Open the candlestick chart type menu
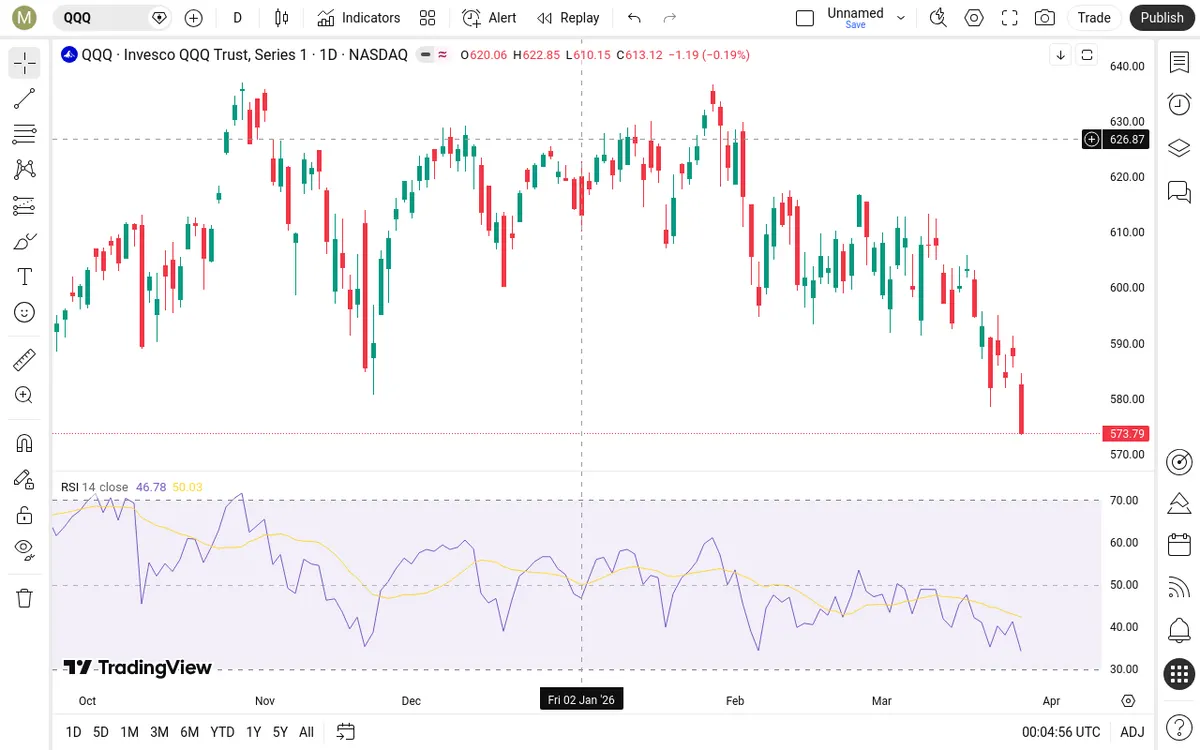 click(282, 18)
